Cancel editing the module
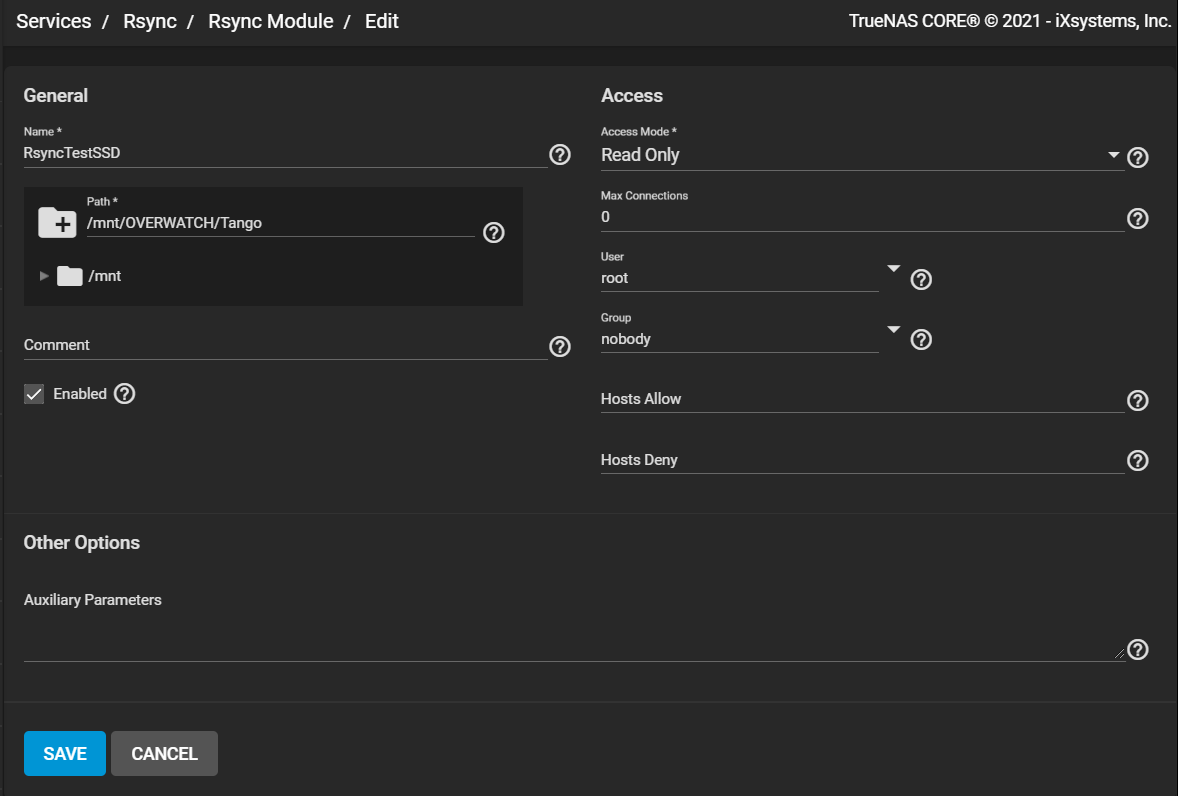 pos(165,753)
